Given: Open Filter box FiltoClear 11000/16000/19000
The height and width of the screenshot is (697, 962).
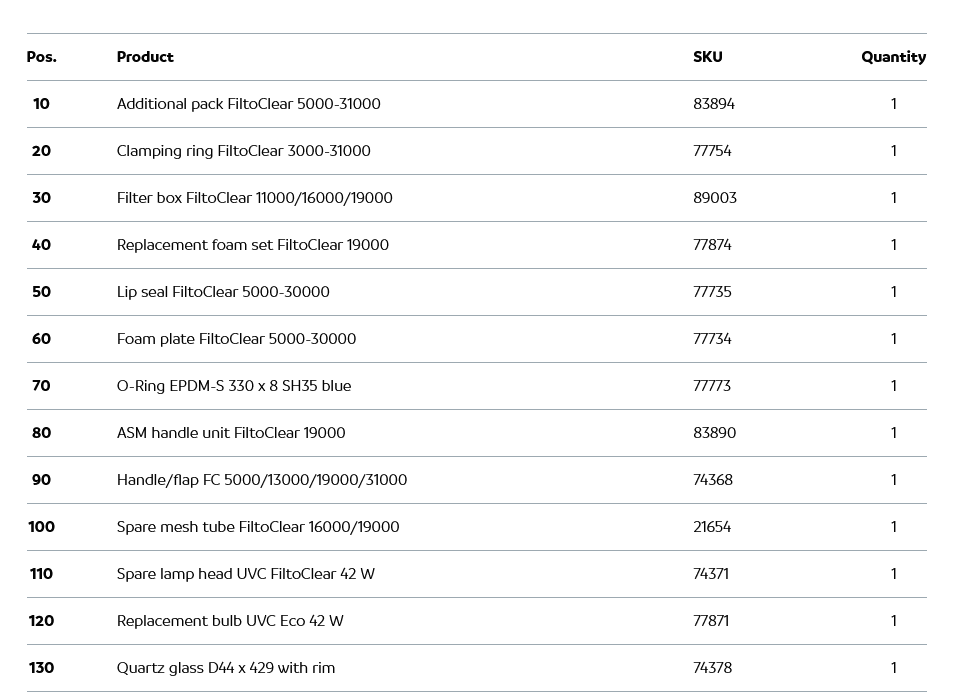Looking at the screenshot, I should tap(254, 198).
